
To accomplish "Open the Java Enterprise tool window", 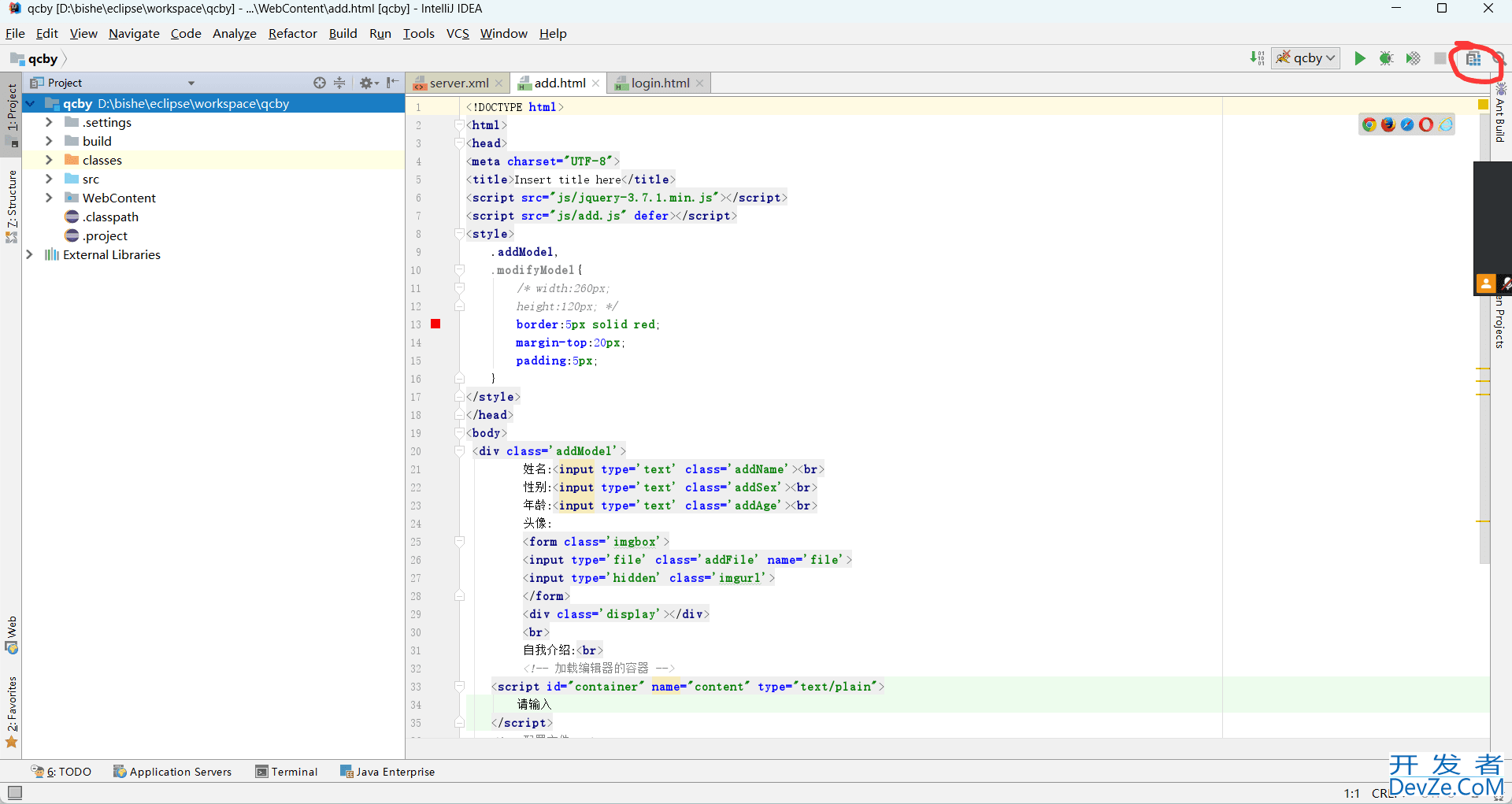I will click(x=387, y=772).
